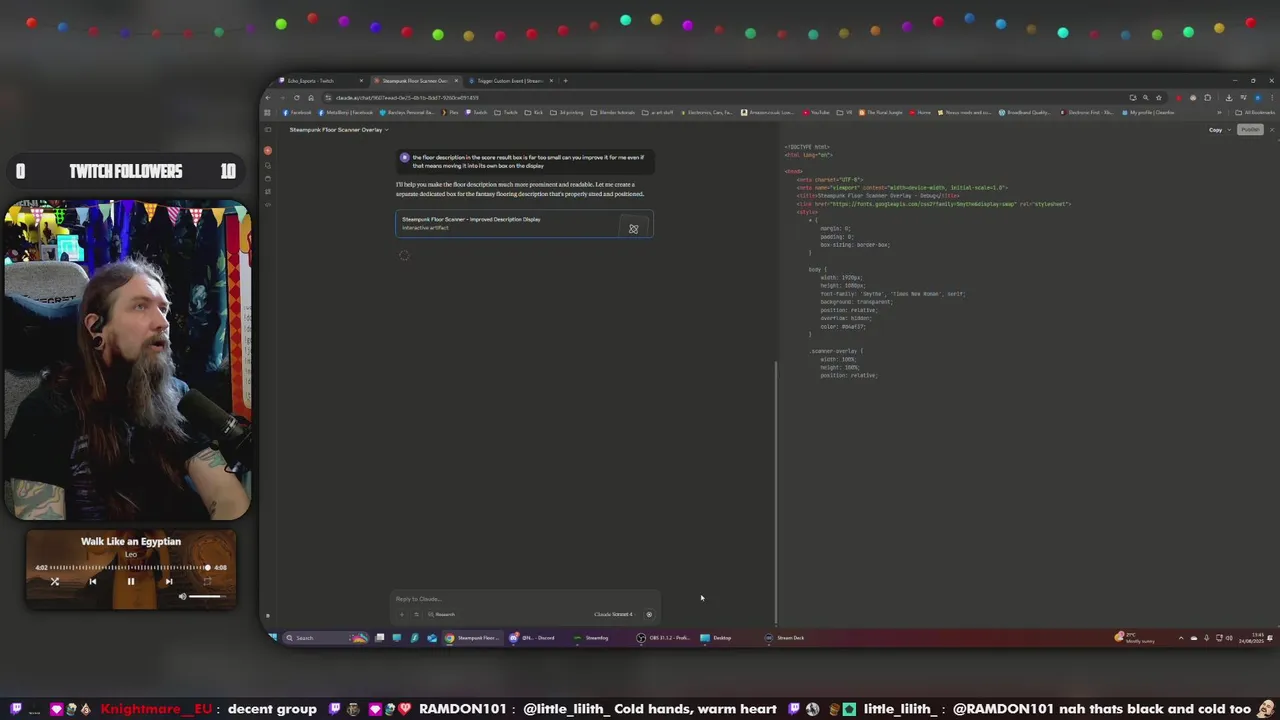Open the All Bookmarks folder

pyautogui.click(x=1254, y=112)
